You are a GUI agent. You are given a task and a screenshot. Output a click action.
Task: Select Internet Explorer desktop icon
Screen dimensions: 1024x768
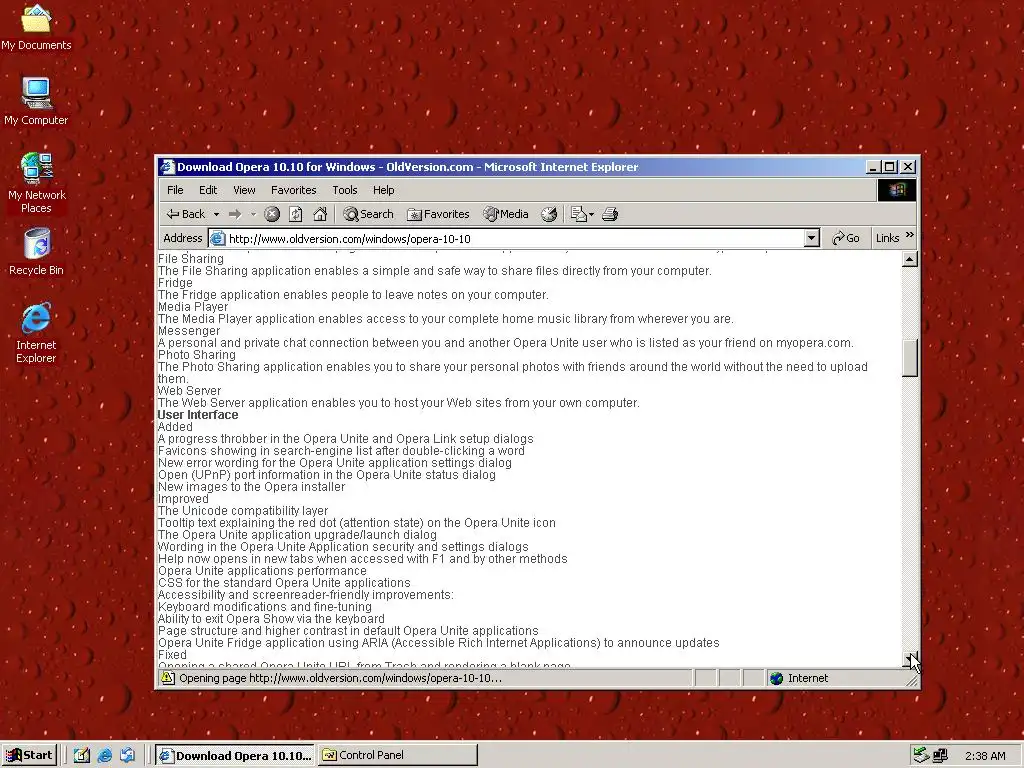36,332
